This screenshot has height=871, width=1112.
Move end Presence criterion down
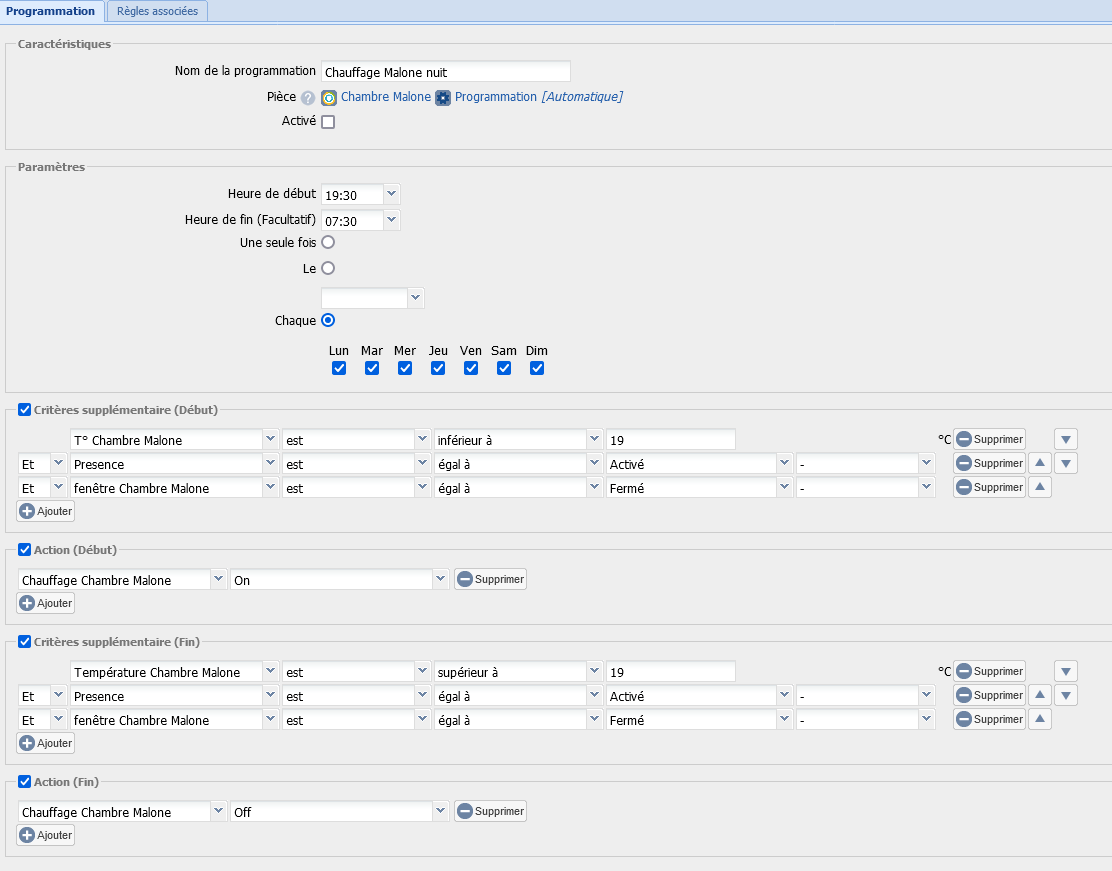pyautogui.click(x=1066, y=695)
